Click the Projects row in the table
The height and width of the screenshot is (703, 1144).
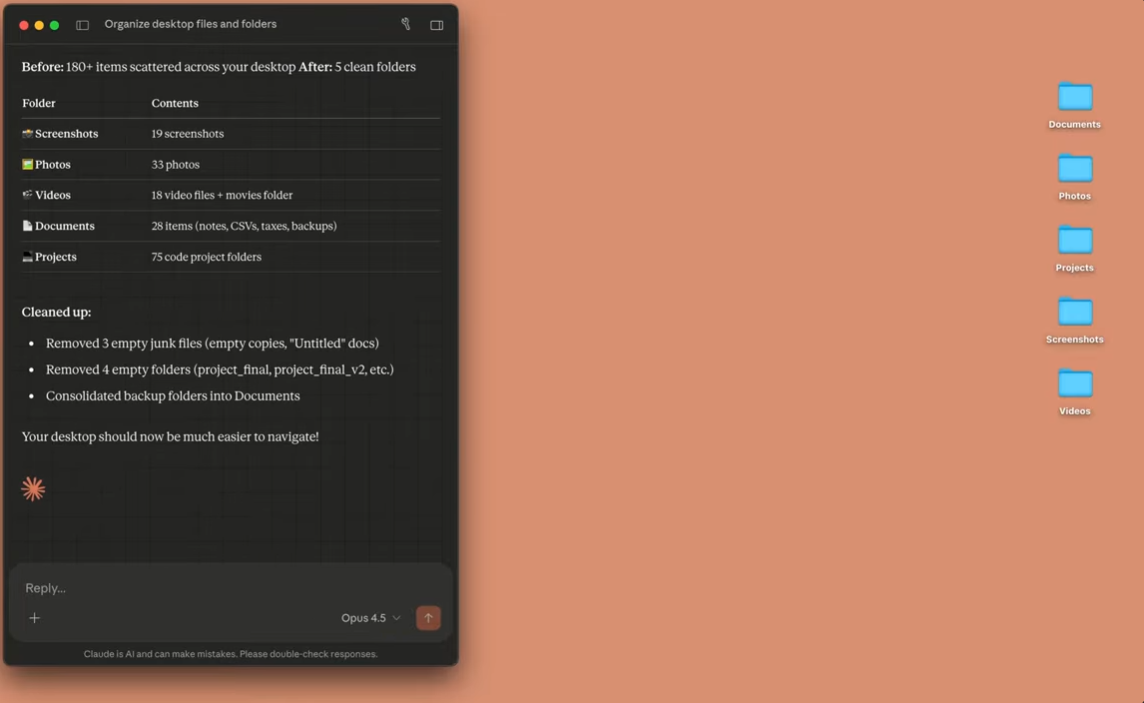tap(55, 257)
